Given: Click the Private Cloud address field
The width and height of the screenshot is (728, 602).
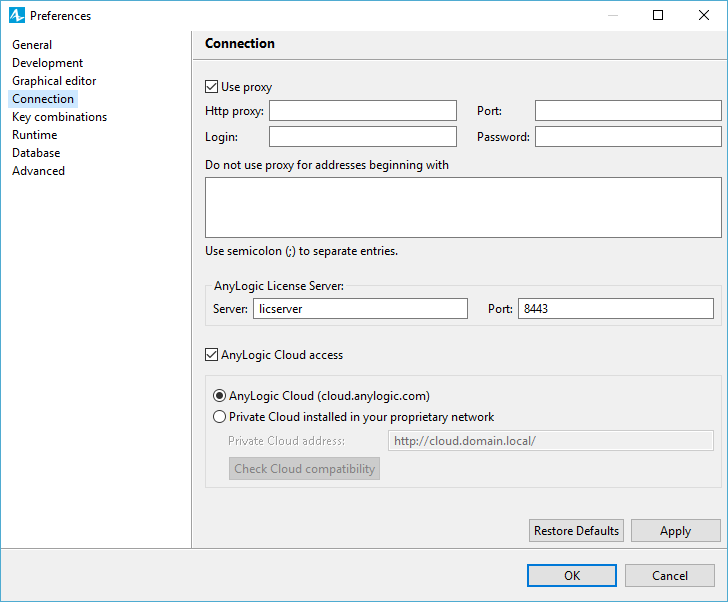Looking at the screenshot, I should click(x=551, y=440).
